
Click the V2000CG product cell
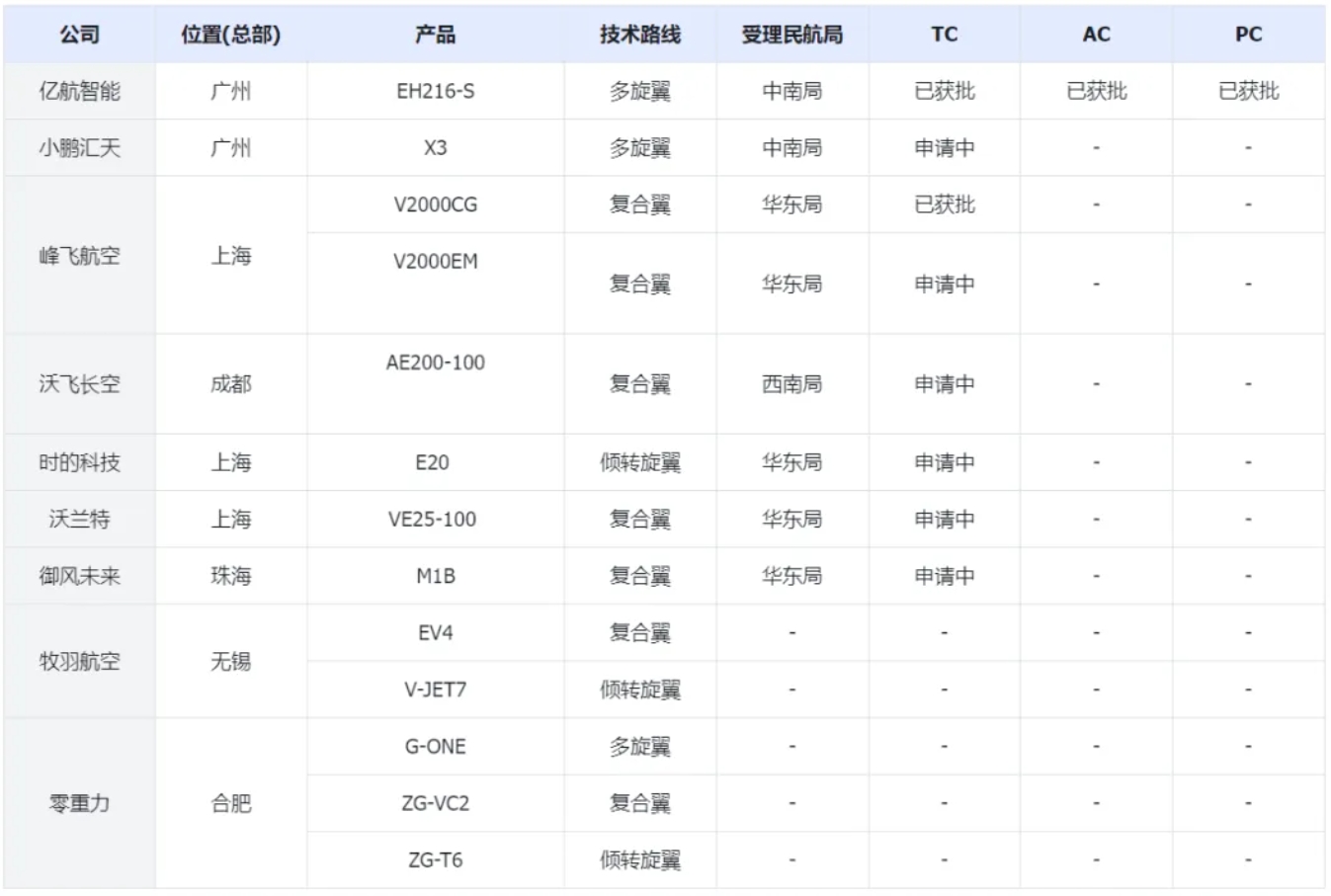436,205
